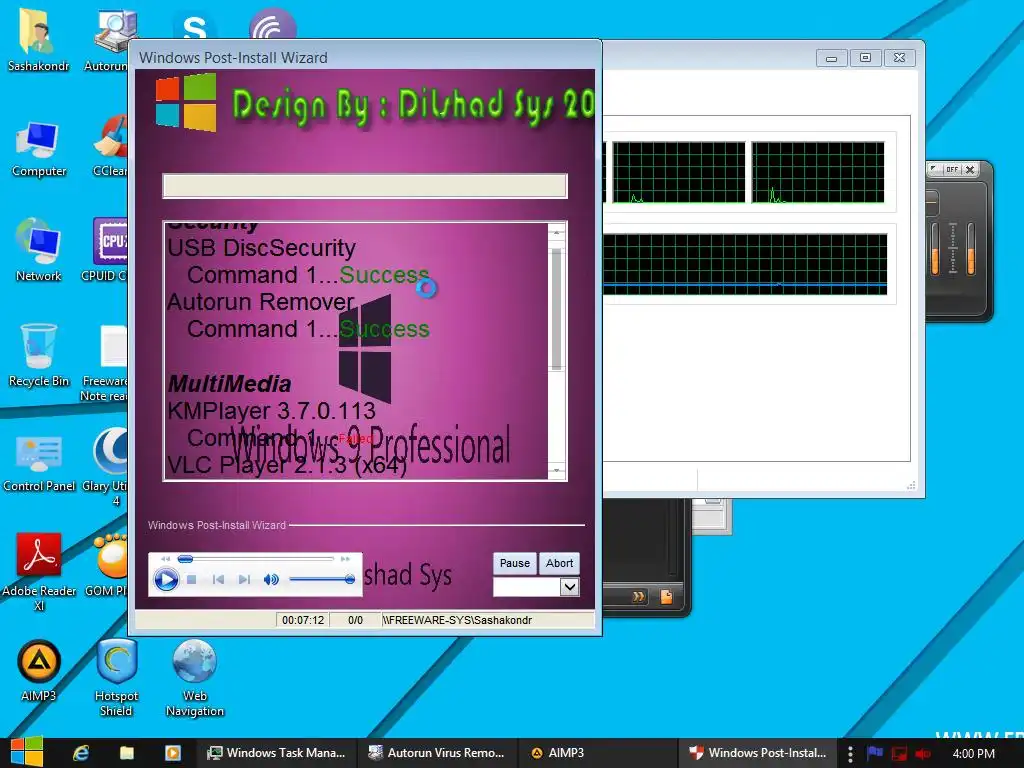
Task: Open the Control Panel desktop icon
Action: click(x=39, y=462)
